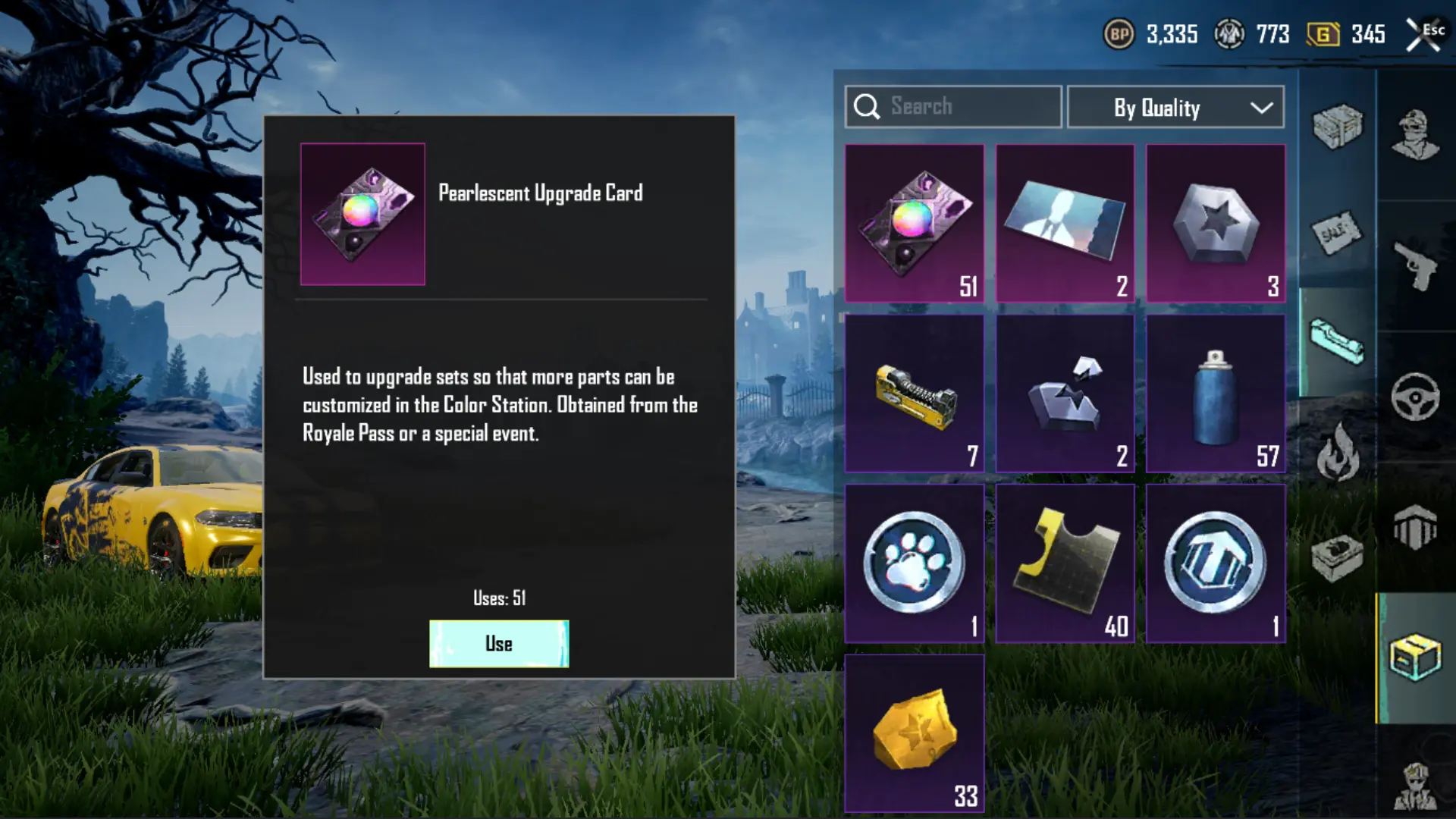
Task: Select the silver star hexagon token
Action: tap(1216, 224)
